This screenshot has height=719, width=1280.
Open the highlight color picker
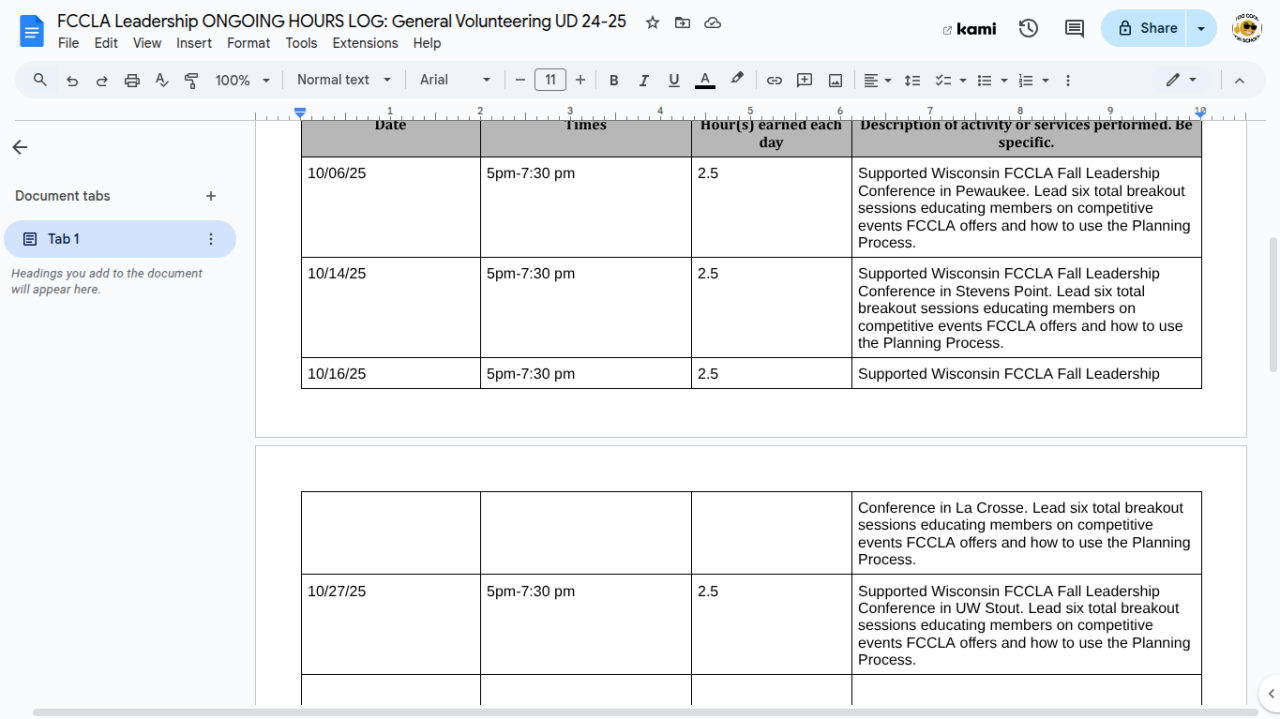coord(737,80)
